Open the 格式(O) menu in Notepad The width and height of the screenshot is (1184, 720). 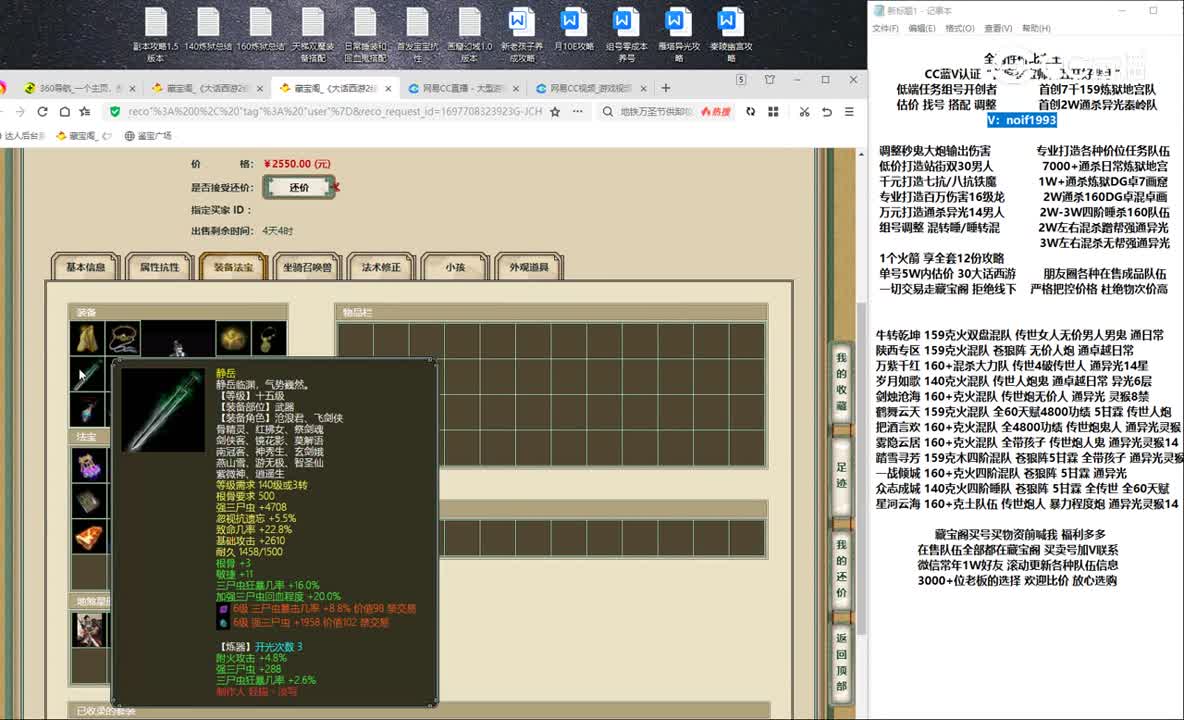(x=960, y=28)
